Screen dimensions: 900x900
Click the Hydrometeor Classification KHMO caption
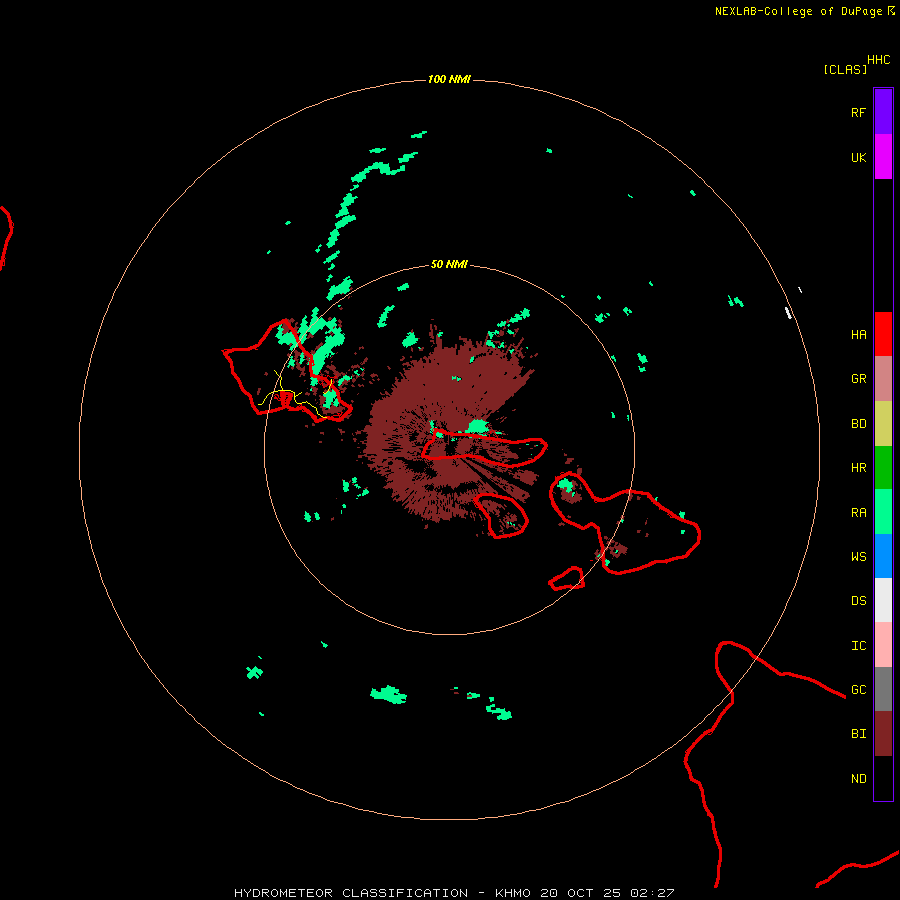(x=454, y=893)
